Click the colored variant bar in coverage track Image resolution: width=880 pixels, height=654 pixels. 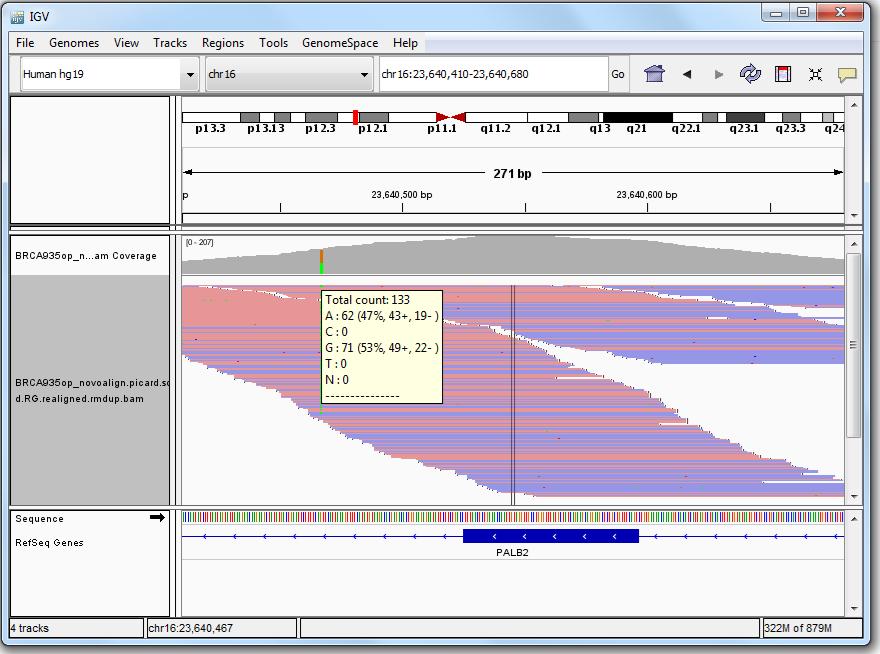(x=322, y=262)
